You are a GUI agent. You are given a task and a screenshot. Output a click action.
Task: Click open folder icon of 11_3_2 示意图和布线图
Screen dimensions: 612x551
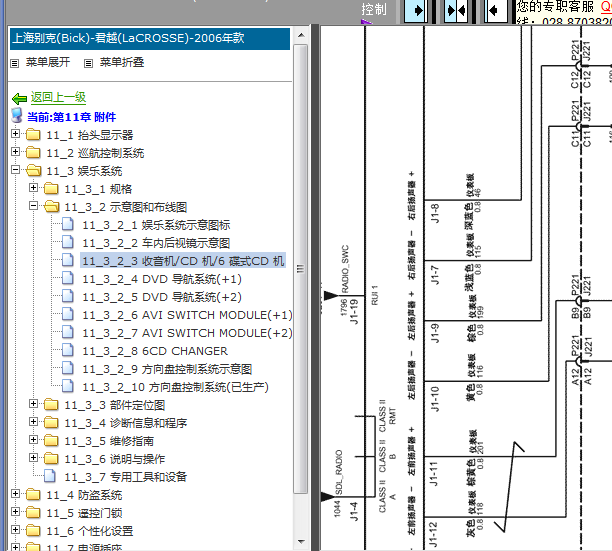click(x=52, y=206)
